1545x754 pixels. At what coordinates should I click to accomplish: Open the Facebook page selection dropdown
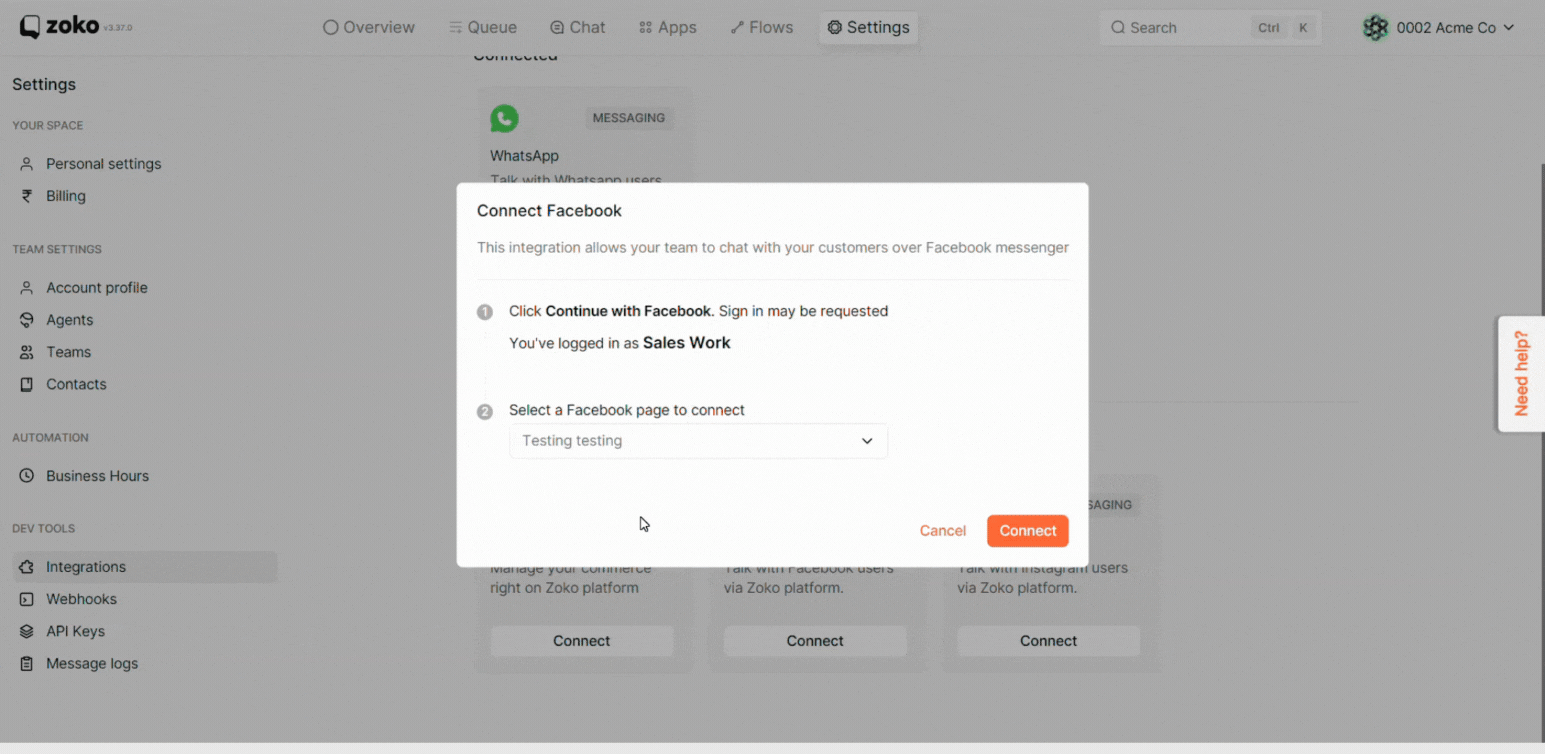(698, 441)
